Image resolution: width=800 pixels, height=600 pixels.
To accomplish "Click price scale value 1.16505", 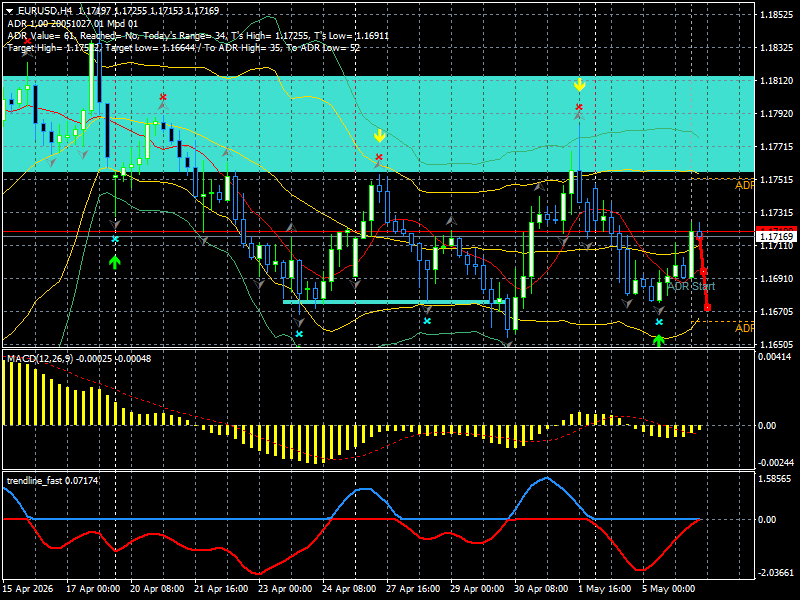I will tap(777, 345).
